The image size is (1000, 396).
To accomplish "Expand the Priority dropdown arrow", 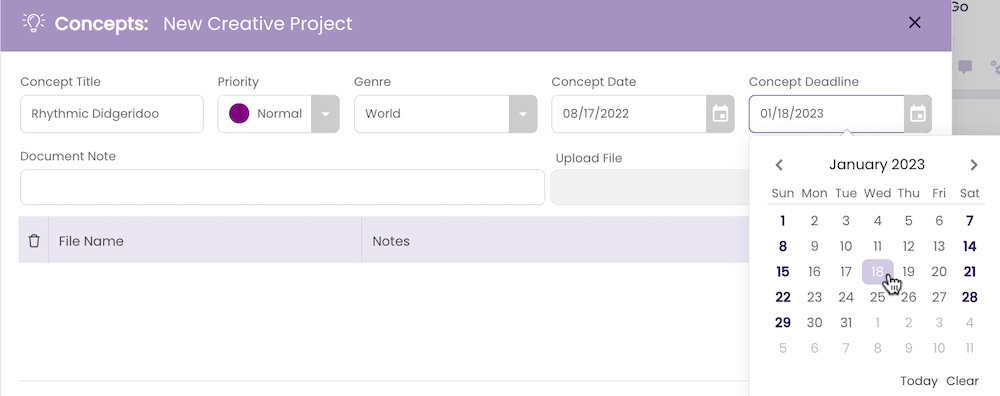I will 325,114.
